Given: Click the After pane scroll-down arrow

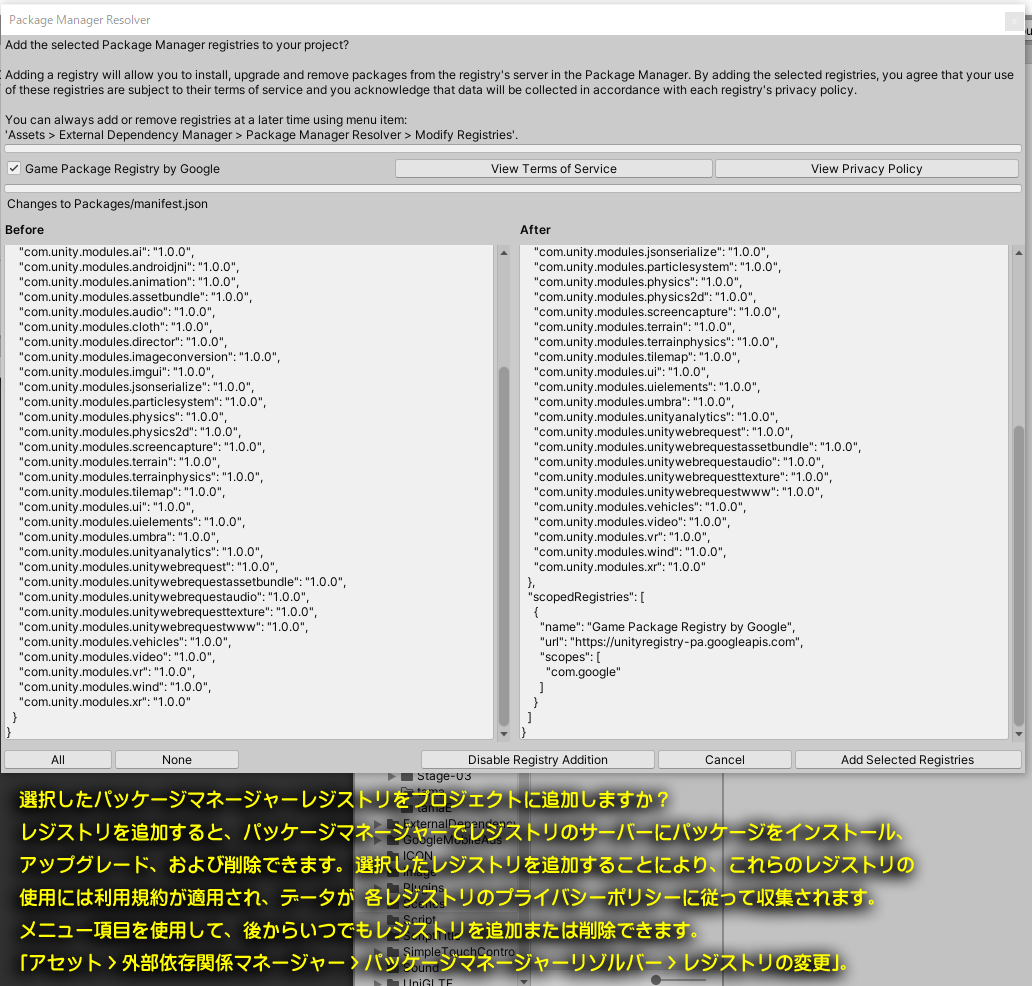Looking at the screenshot, I should 1019,733.
